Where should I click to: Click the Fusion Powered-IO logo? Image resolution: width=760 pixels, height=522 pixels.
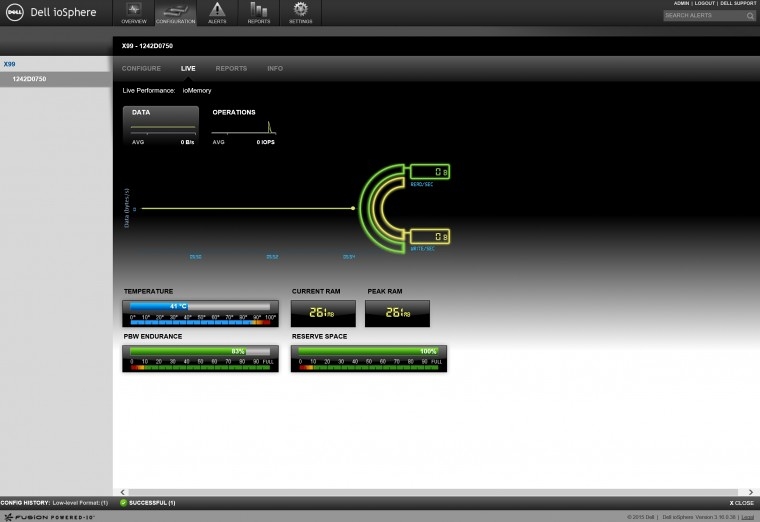[x=49, y=517]
